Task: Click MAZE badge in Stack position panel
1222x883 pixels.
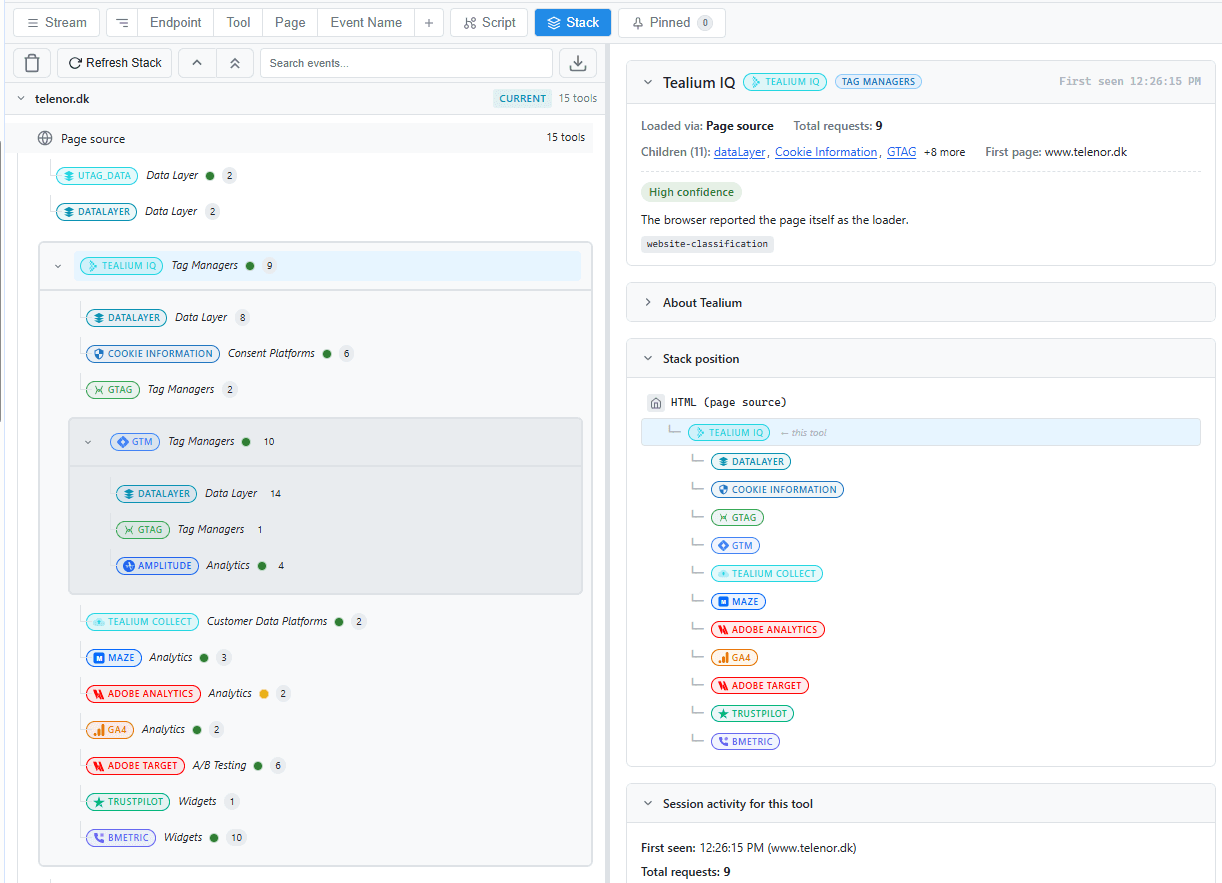Action: click(738, 602)
